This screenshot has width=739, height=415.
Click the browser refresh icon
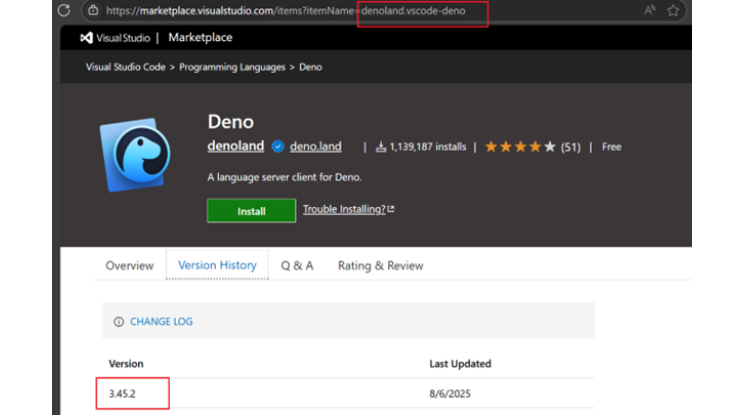(x=63, y=11)
